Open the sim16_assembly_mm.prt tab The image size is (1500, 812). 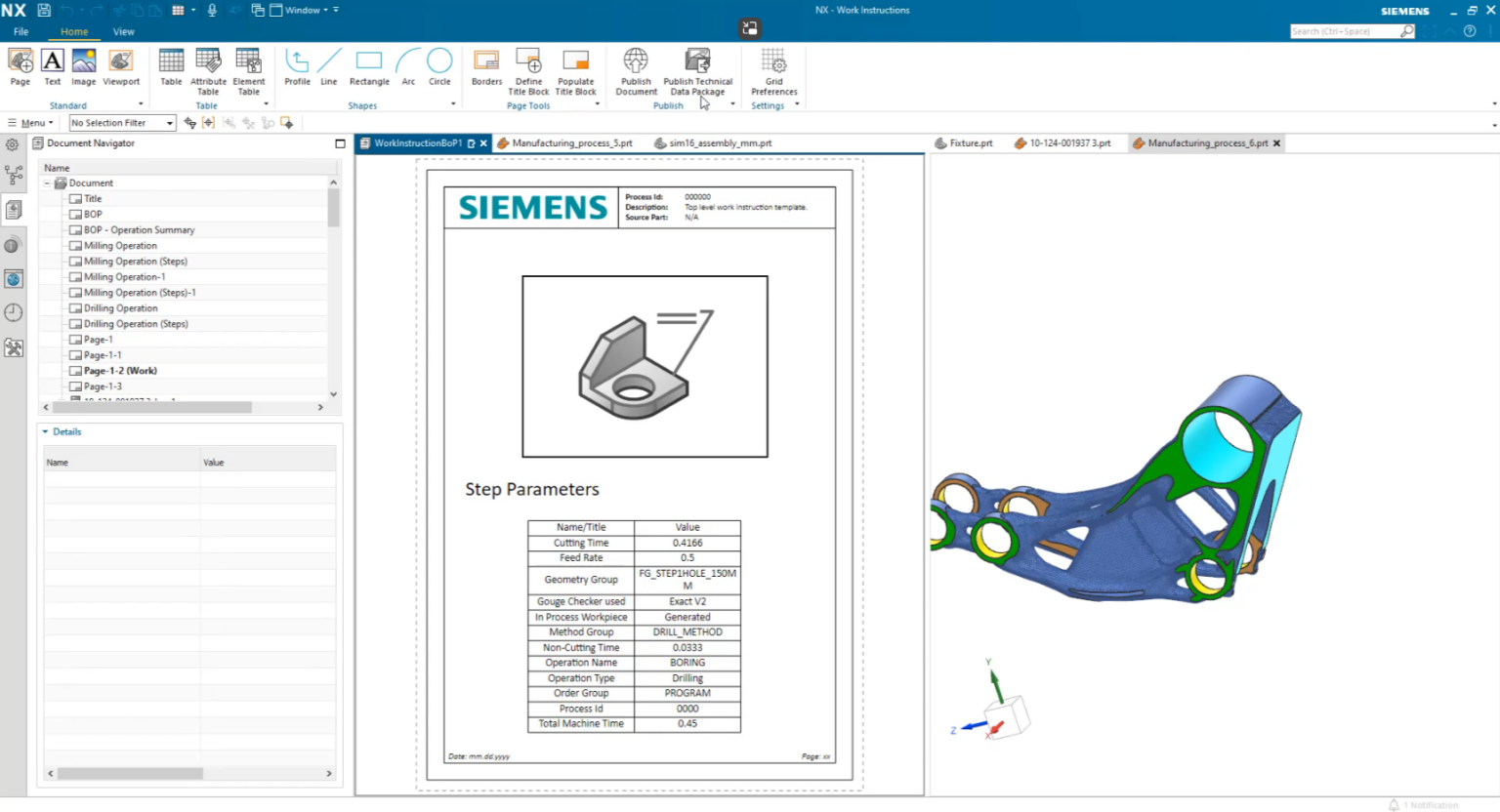[x=720, y=142]
